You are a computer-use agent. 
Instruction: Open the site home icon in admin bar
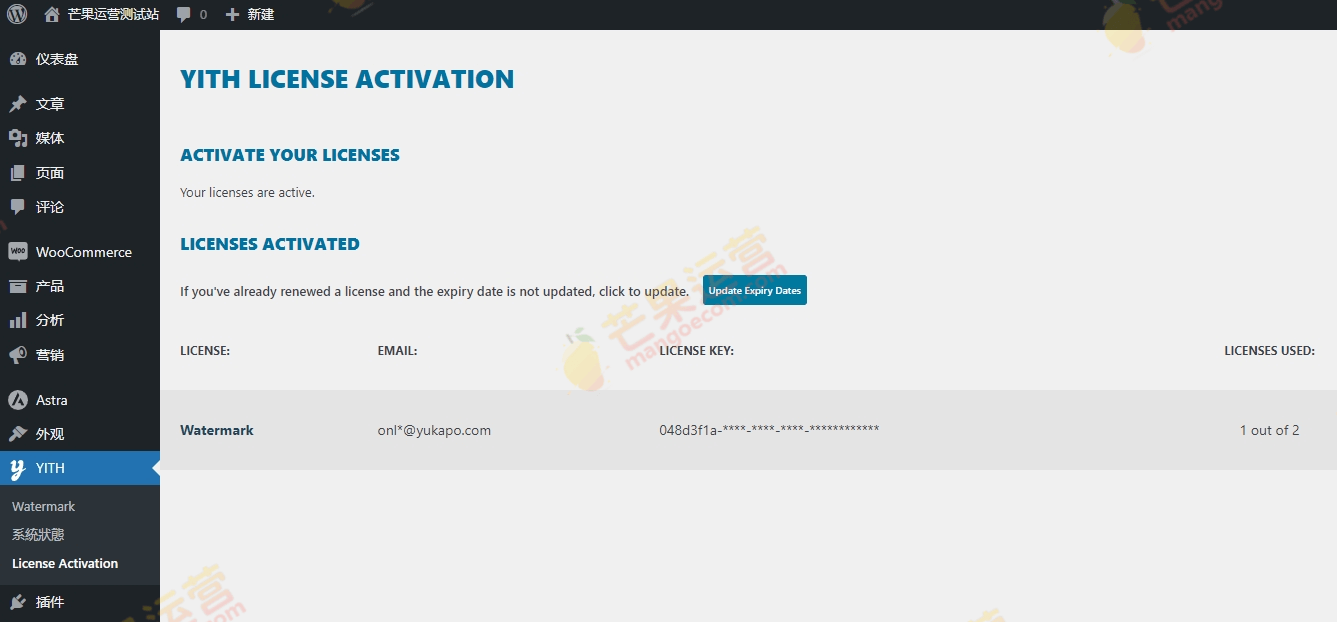click(x=52, y=15)
